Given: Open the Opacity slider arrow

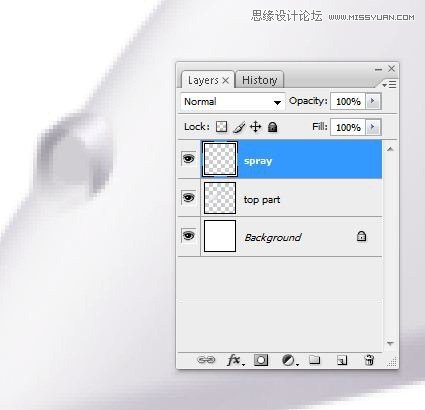Looking at the screenshot, I should pyautogui.click(x=373, y=101).
